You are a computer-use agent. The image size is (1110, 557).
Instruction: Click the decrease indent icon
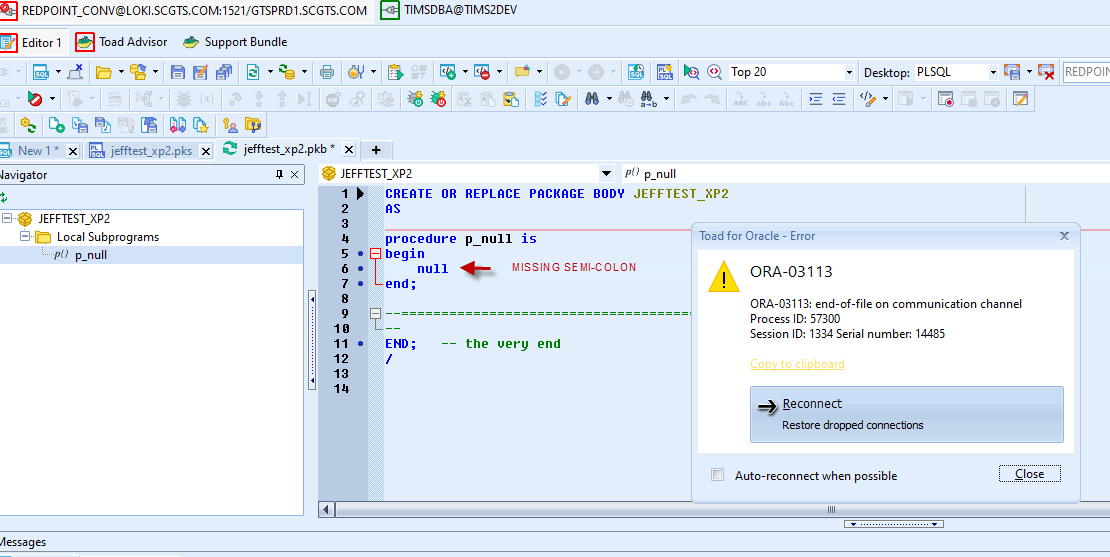coord(839,99)
